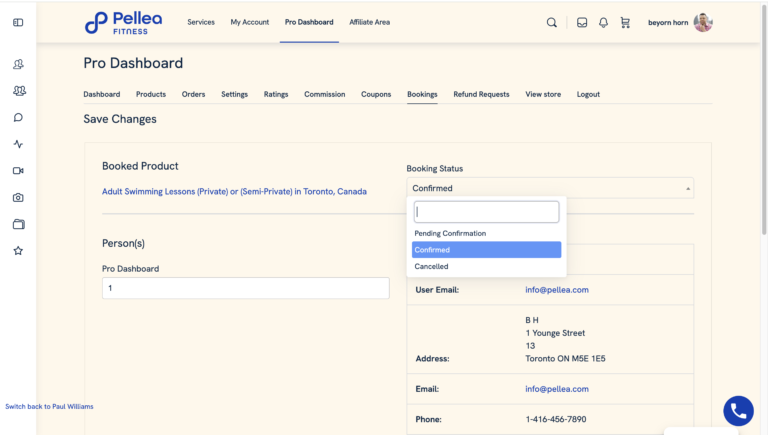
Task: Click the Email row info@pellea.com link
Action: 557,389
